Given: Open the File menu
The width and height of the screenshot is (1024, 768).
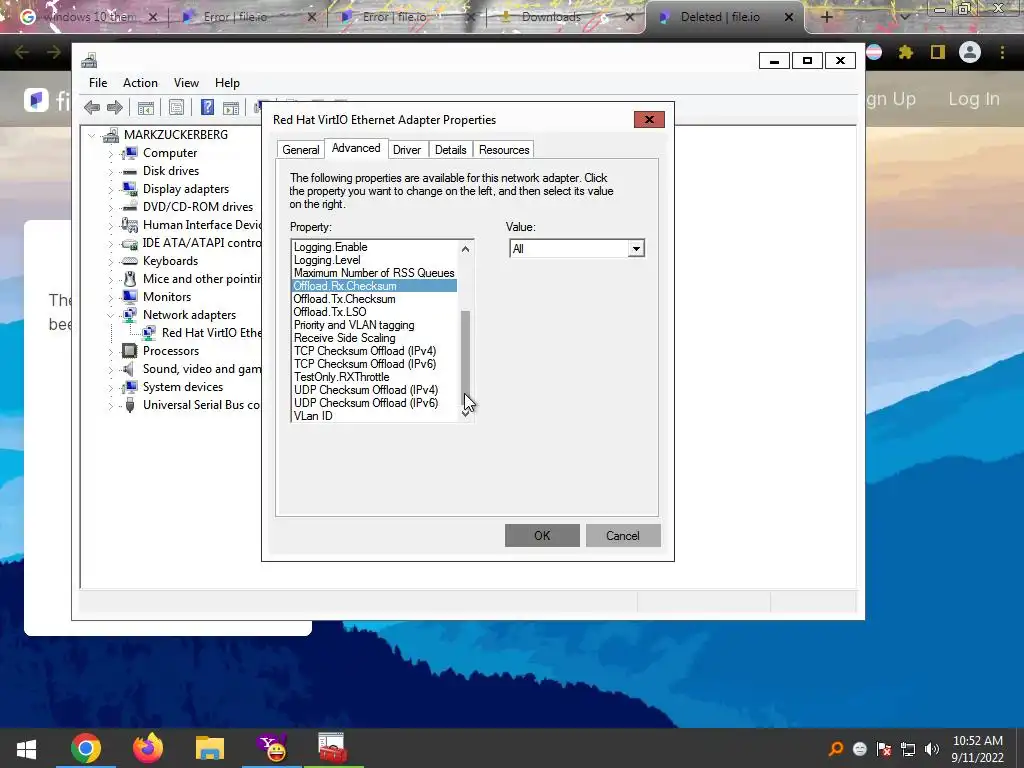Looking at the screenshot, I should tap(98, 83).
